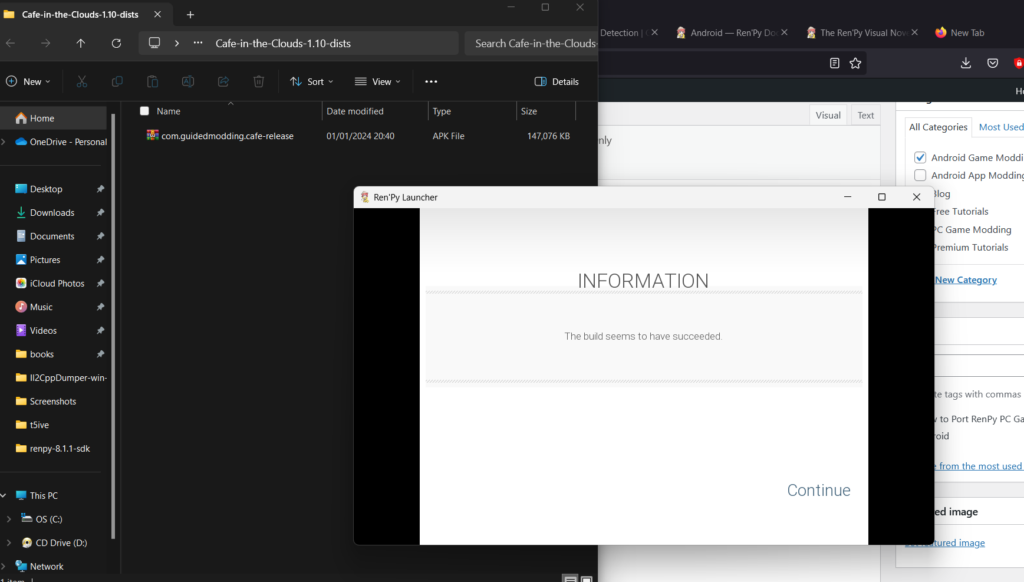The image size is (1024, 582).
Task: Expand the OS (C:) drive node
Action: tap(8, 519)
